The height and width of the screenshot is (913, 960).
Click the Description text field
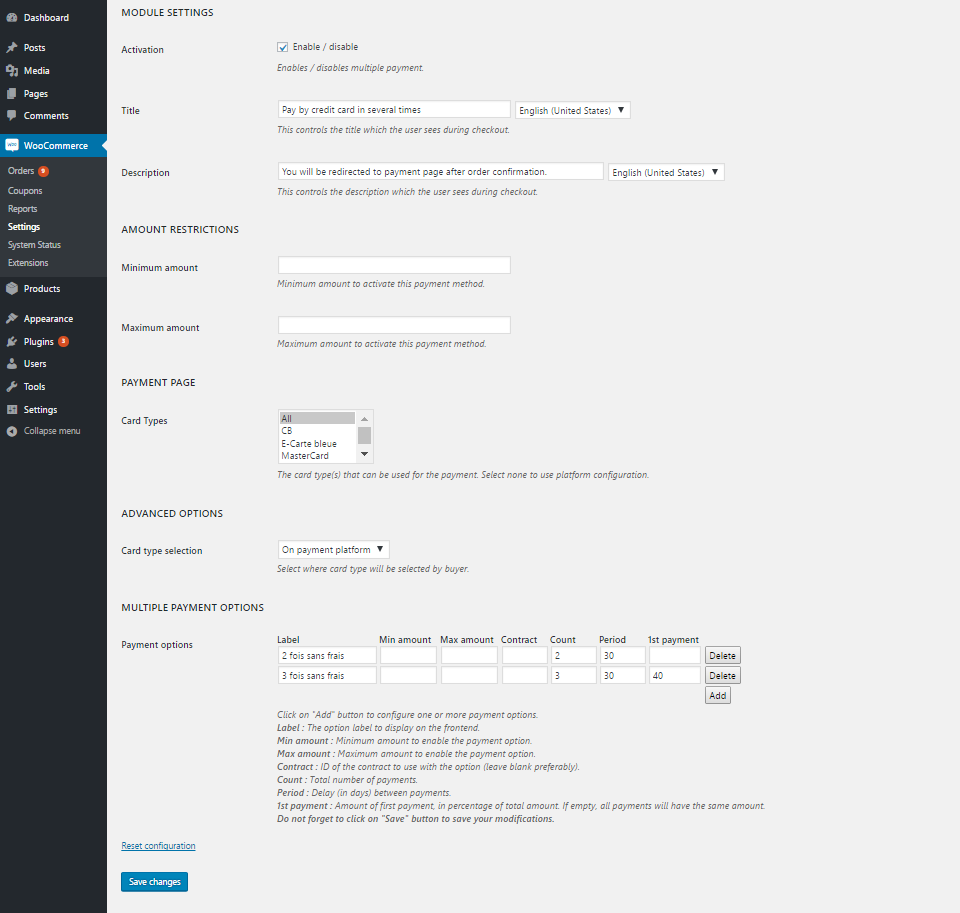coord(441,171)
